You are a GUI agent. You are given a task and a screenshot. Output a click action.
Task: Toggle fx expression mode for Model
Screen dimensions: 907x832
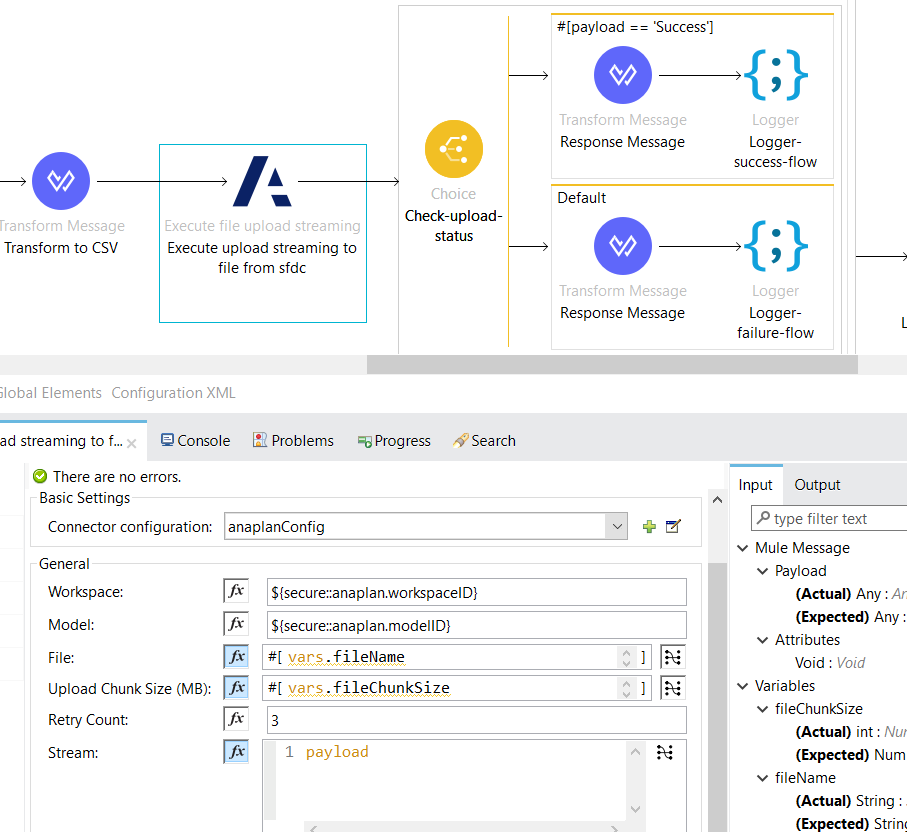tap(236, 624)
